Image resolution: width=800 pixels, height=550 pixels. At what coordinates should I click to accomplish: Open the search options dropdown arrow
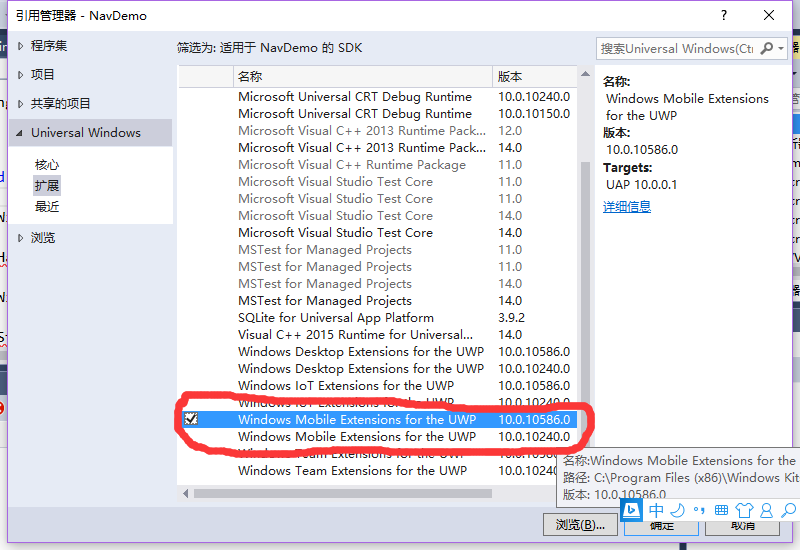781,48
